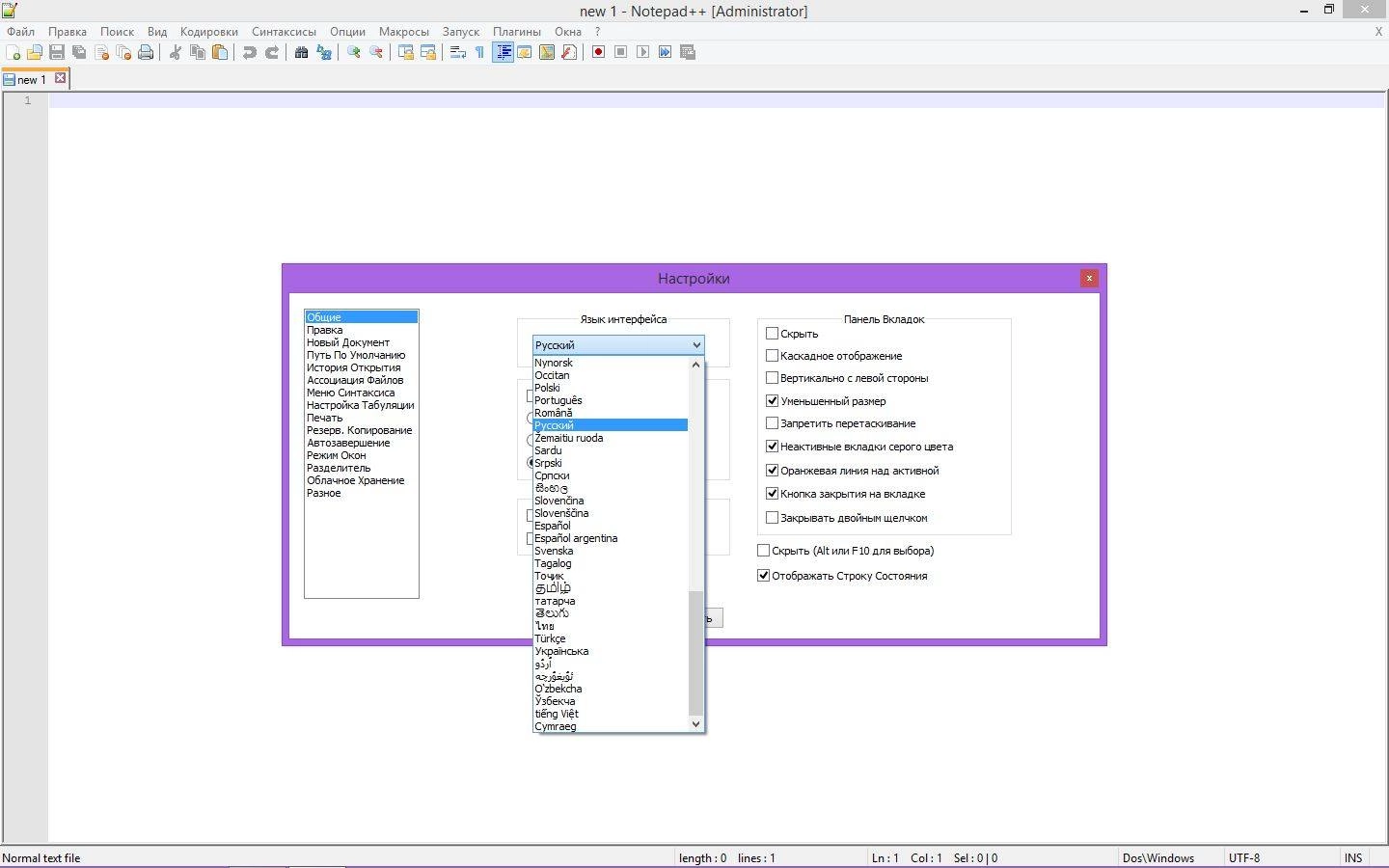
Task: Close the new 1 tab with its red X
Action: point(60,78)
